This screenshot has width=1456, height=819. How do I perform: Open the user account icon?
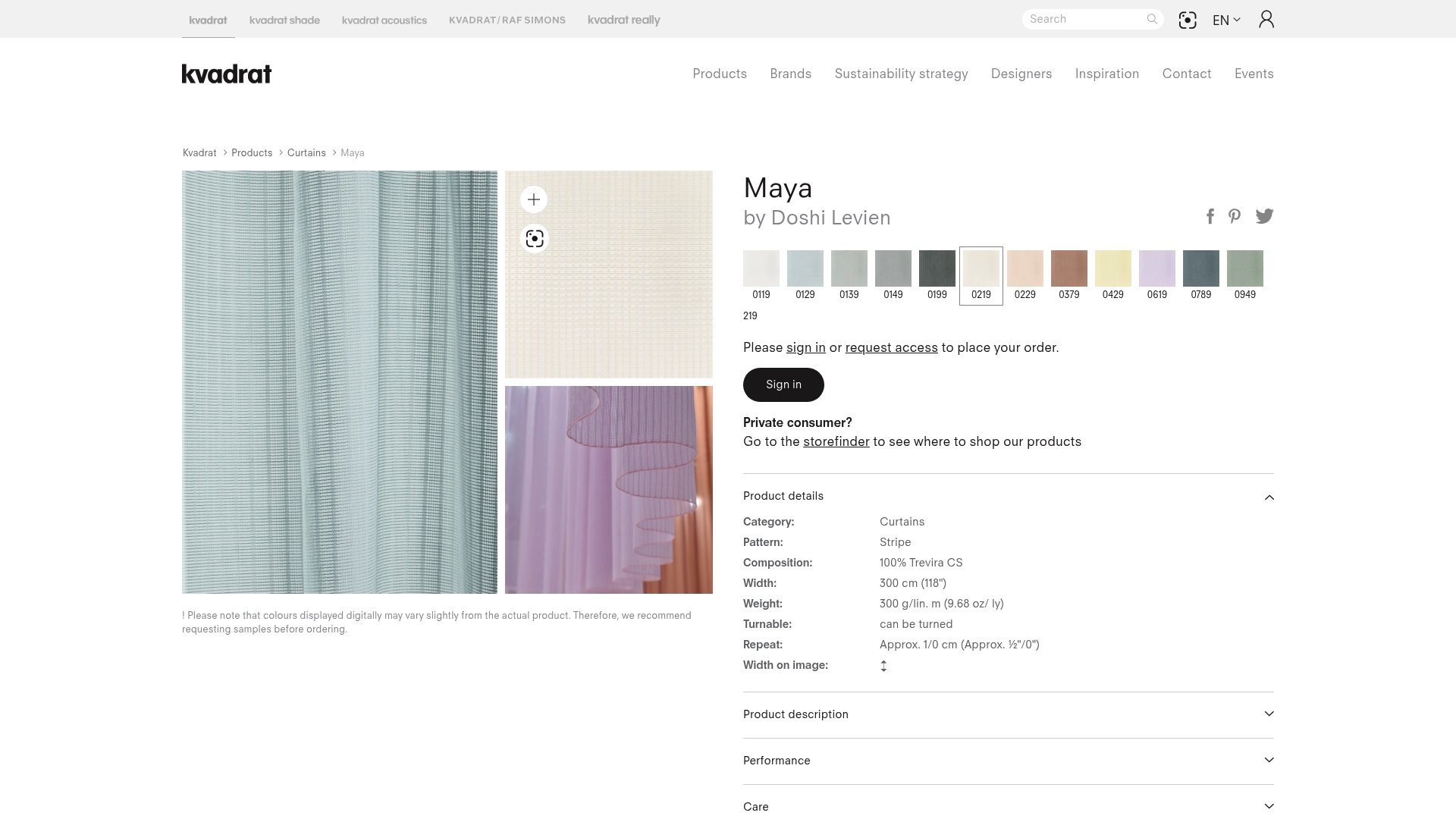click(x=1266, y=19)
